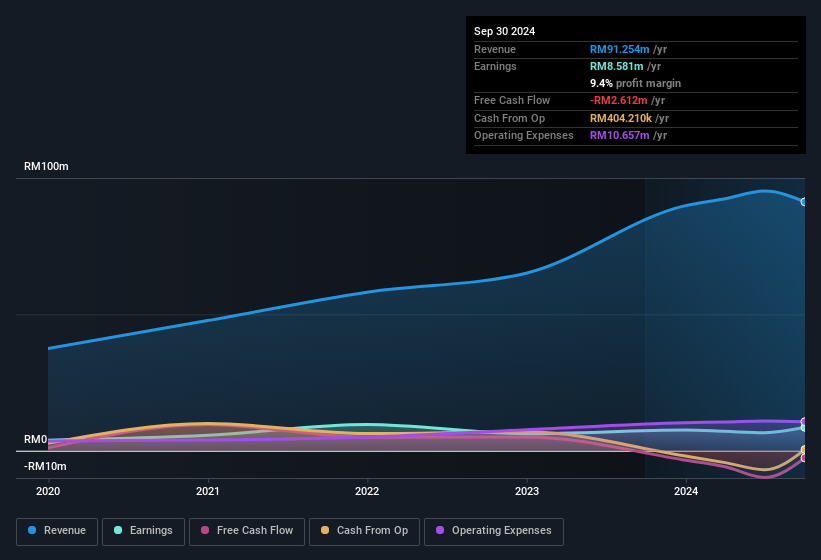821x560 pixels.
Task: Click the Free Cash Flow pink endpoint marker
Action: point(804,458)
